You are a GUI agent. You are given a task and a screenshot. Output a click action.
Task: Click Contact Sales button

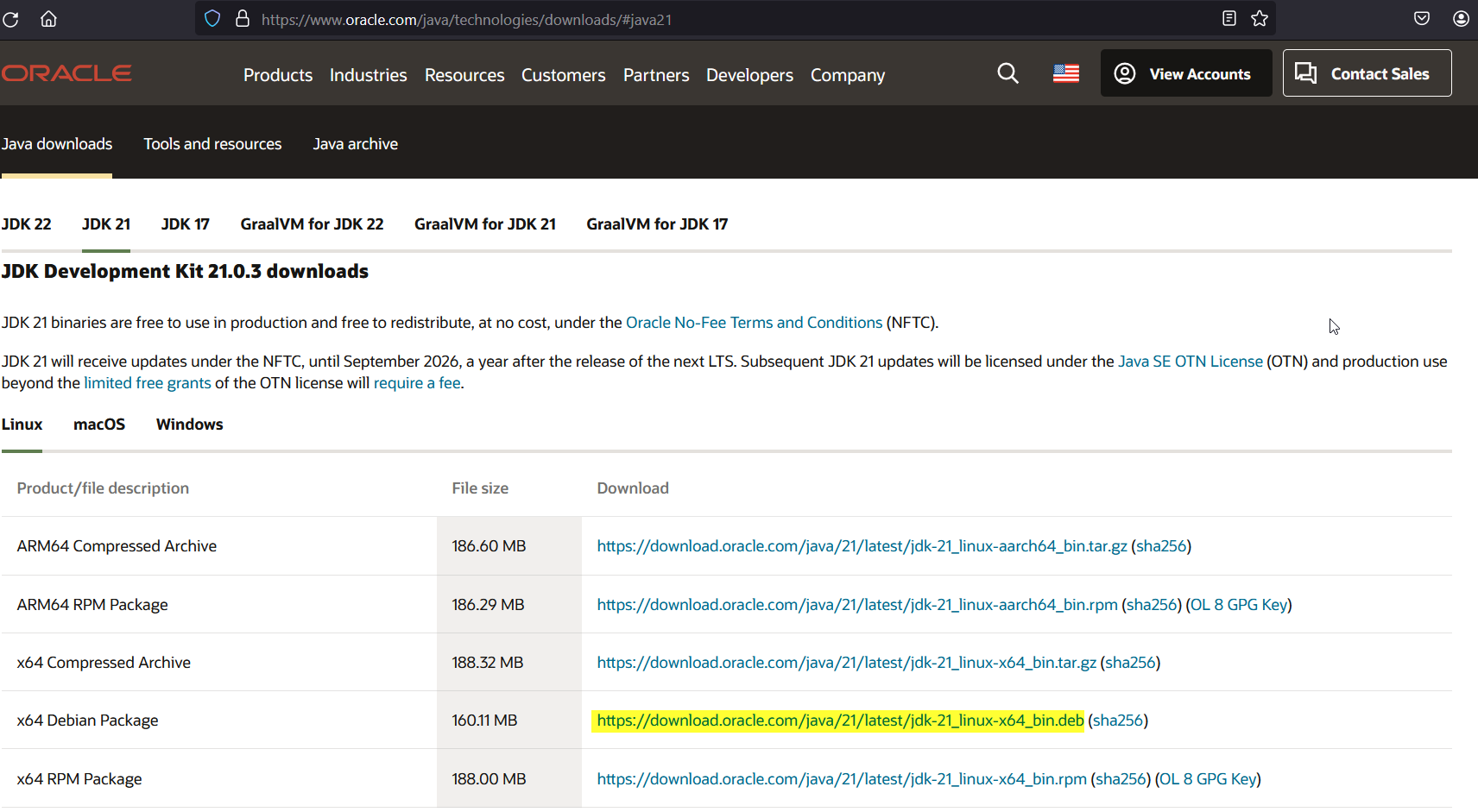coord(1367,73)
